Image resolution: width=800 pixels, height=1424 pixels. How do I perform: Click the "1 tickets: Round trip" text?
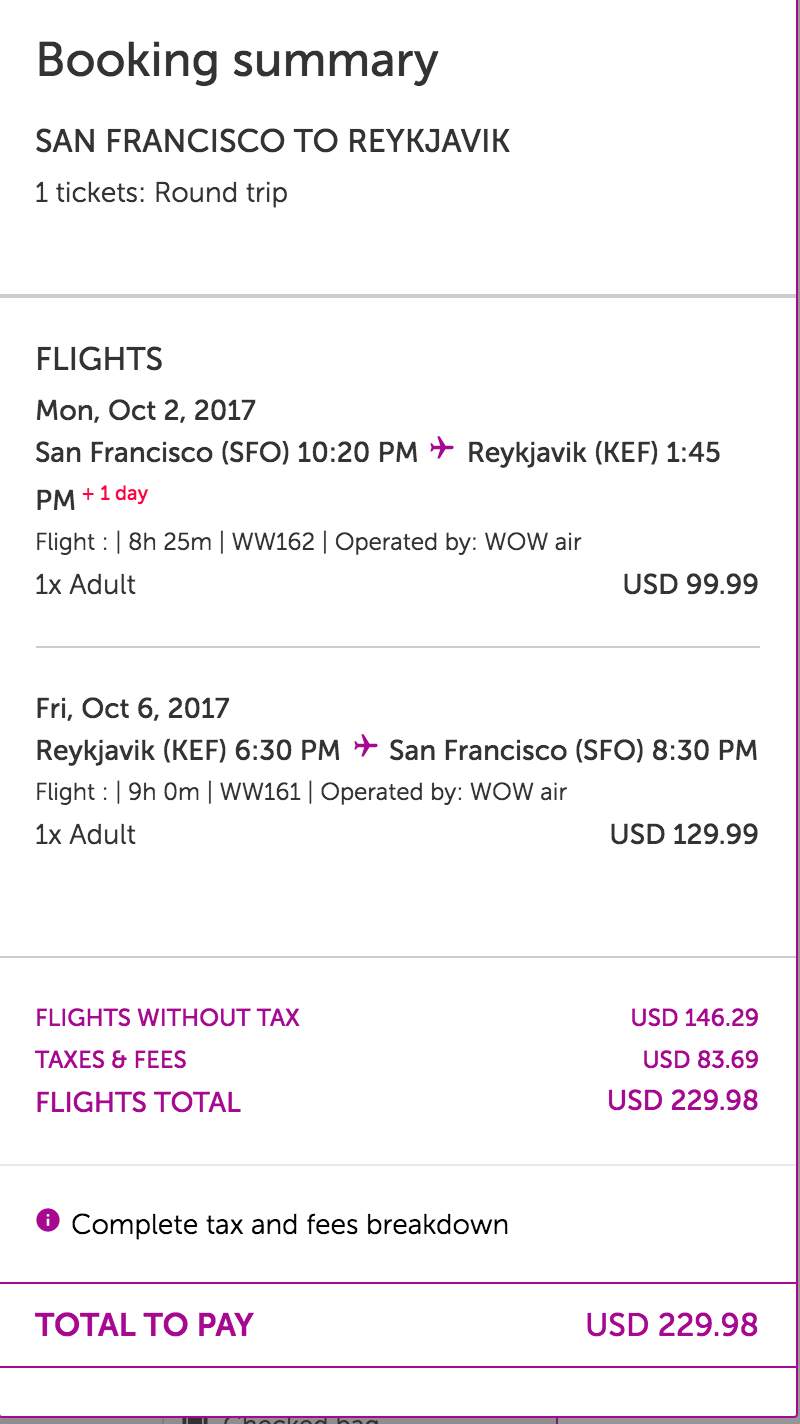[x=161, y=192]
